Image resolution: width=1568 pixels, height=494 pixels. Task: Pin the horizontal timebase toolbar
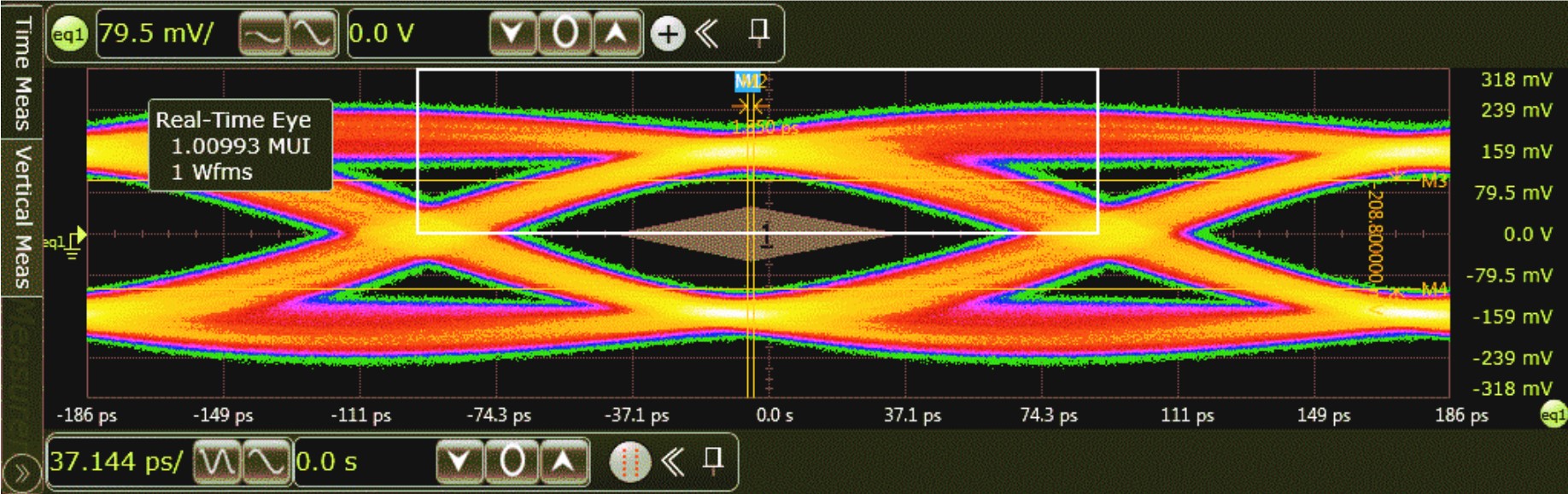[x=712, y=461]
